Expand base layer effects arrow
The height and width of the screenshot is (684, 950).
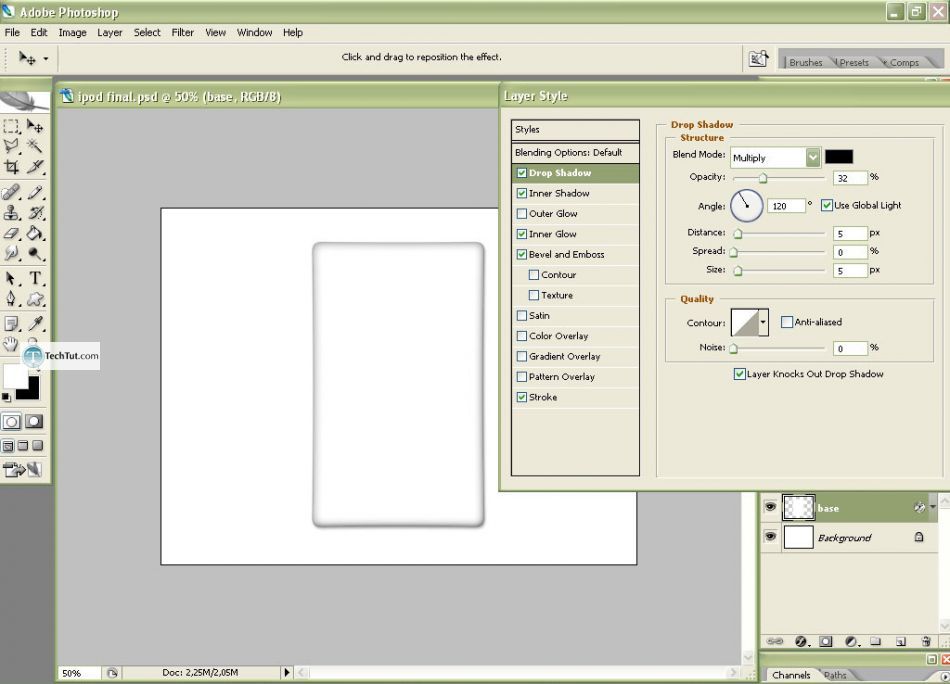click(x=933, y=506)
